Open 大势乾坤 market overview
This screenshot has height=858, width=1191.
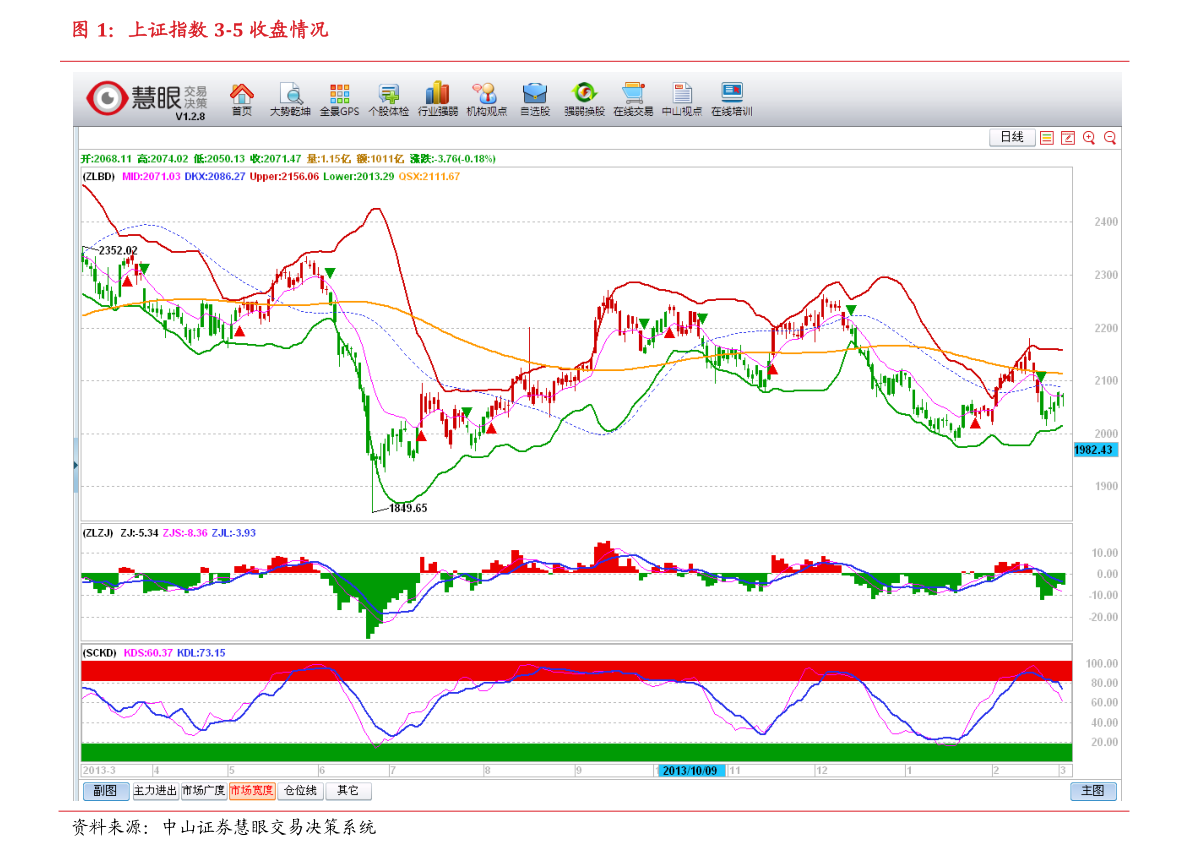point(290,99)
